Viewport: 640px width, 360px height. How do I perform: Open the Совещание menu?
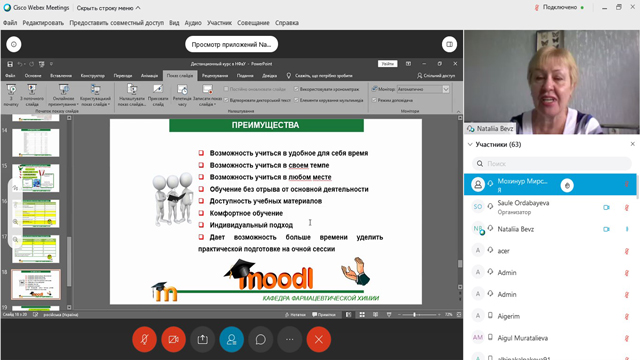pyautogui.click(x=253, y=23)
